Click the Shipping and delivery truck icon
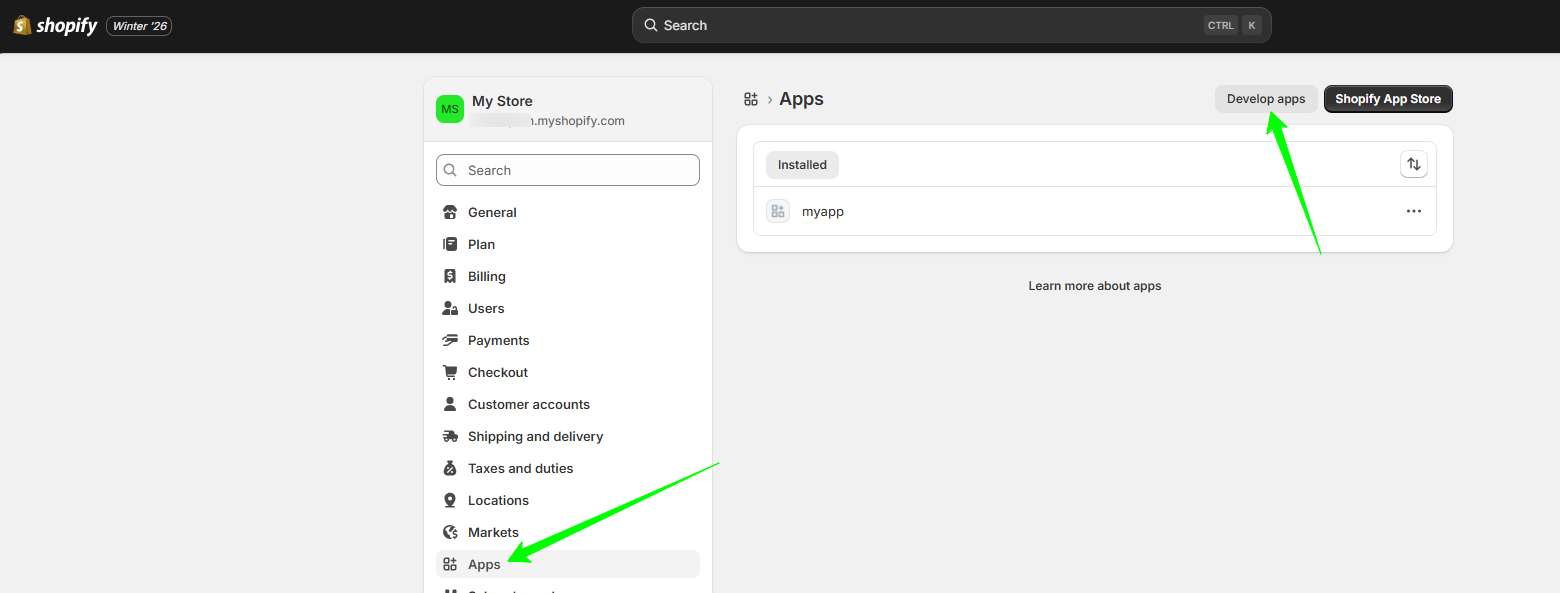Viewport: 1560px width, 593px height. coord(450,436)
